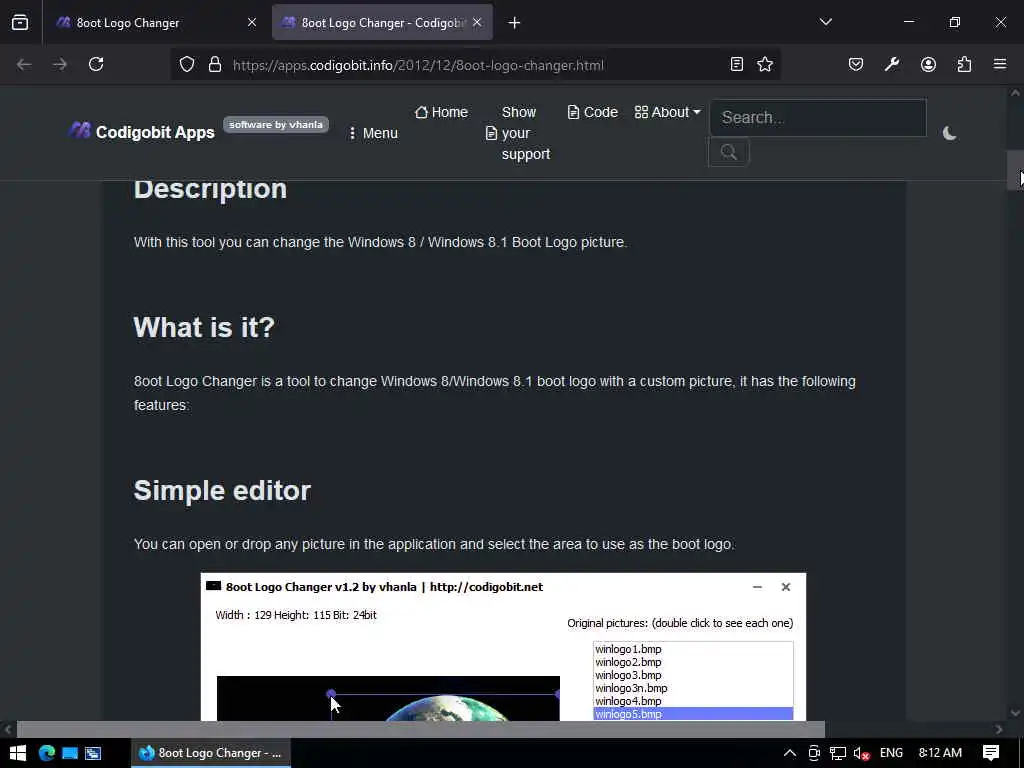Click winlogo3n.bmp in the screenshot list

click(632, 688)
